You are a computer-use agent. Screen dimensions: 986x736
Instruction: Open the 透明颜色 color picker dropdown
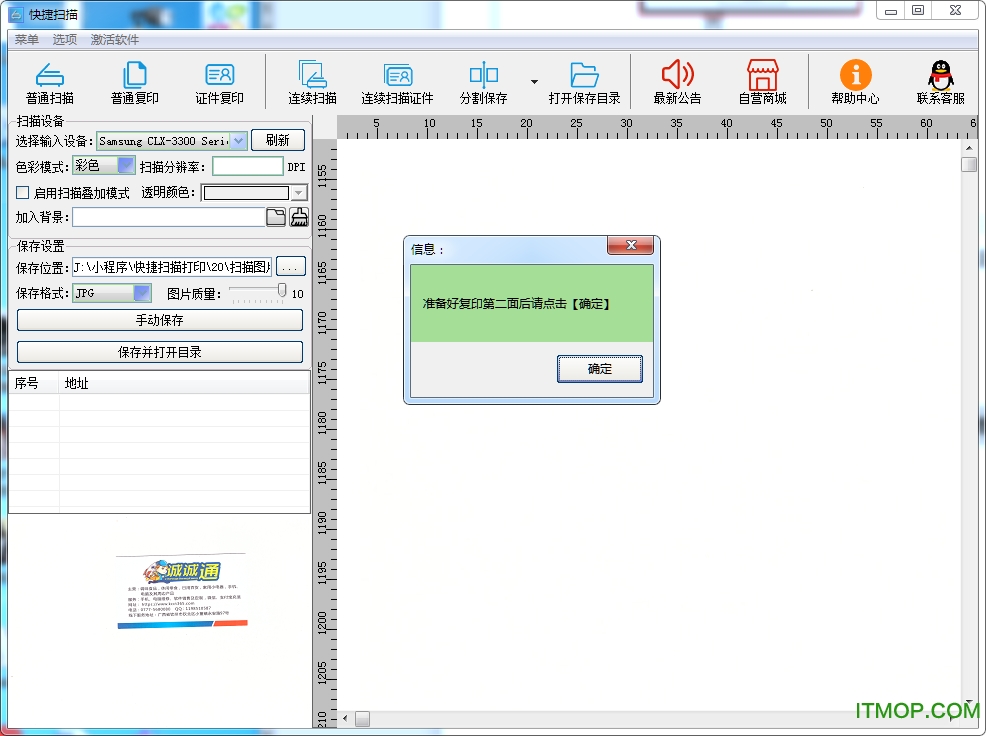coord(298,193)
